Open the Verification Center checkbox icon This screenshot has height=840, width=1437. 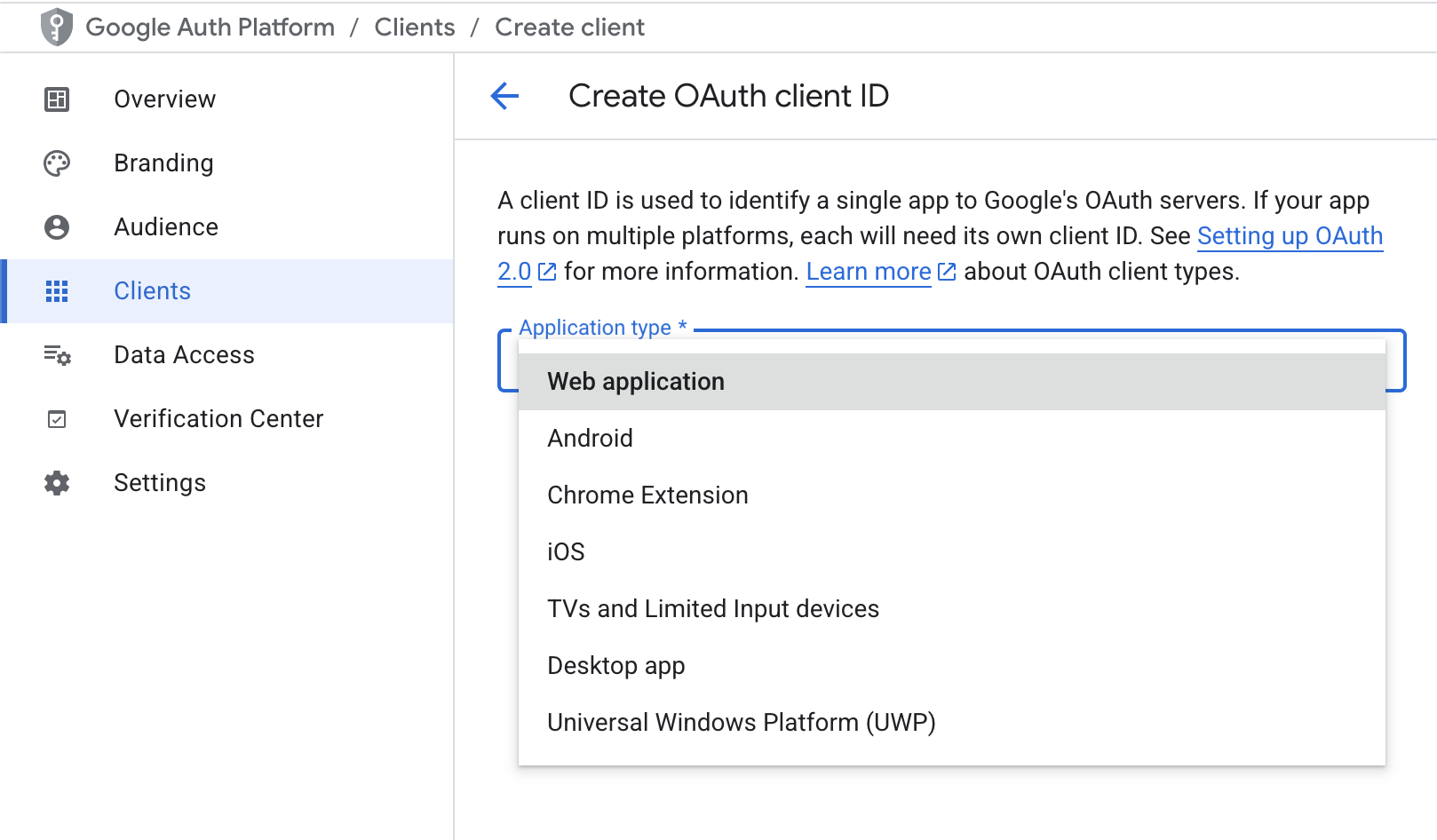[x=56, y=418]
